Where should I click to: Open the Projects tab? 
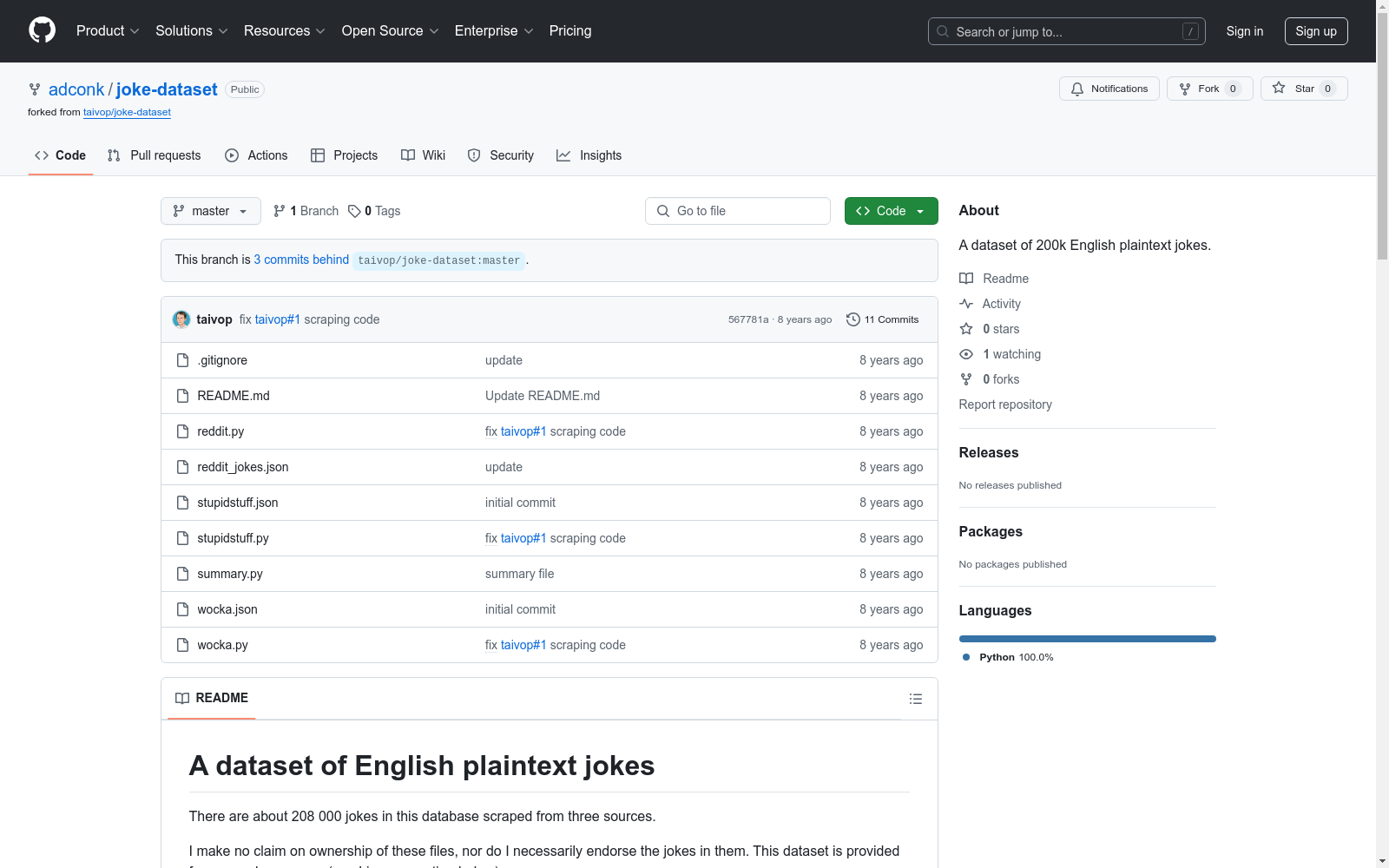344,155
